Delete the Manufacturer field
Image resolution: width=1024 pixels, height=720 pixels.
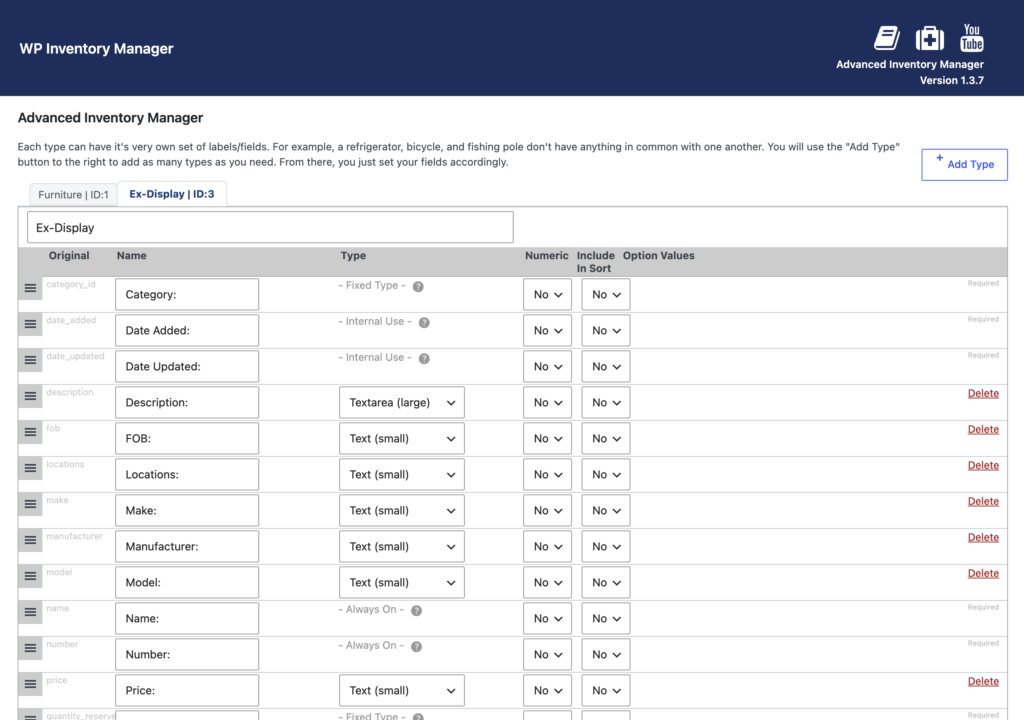click(x=983, y=537)
